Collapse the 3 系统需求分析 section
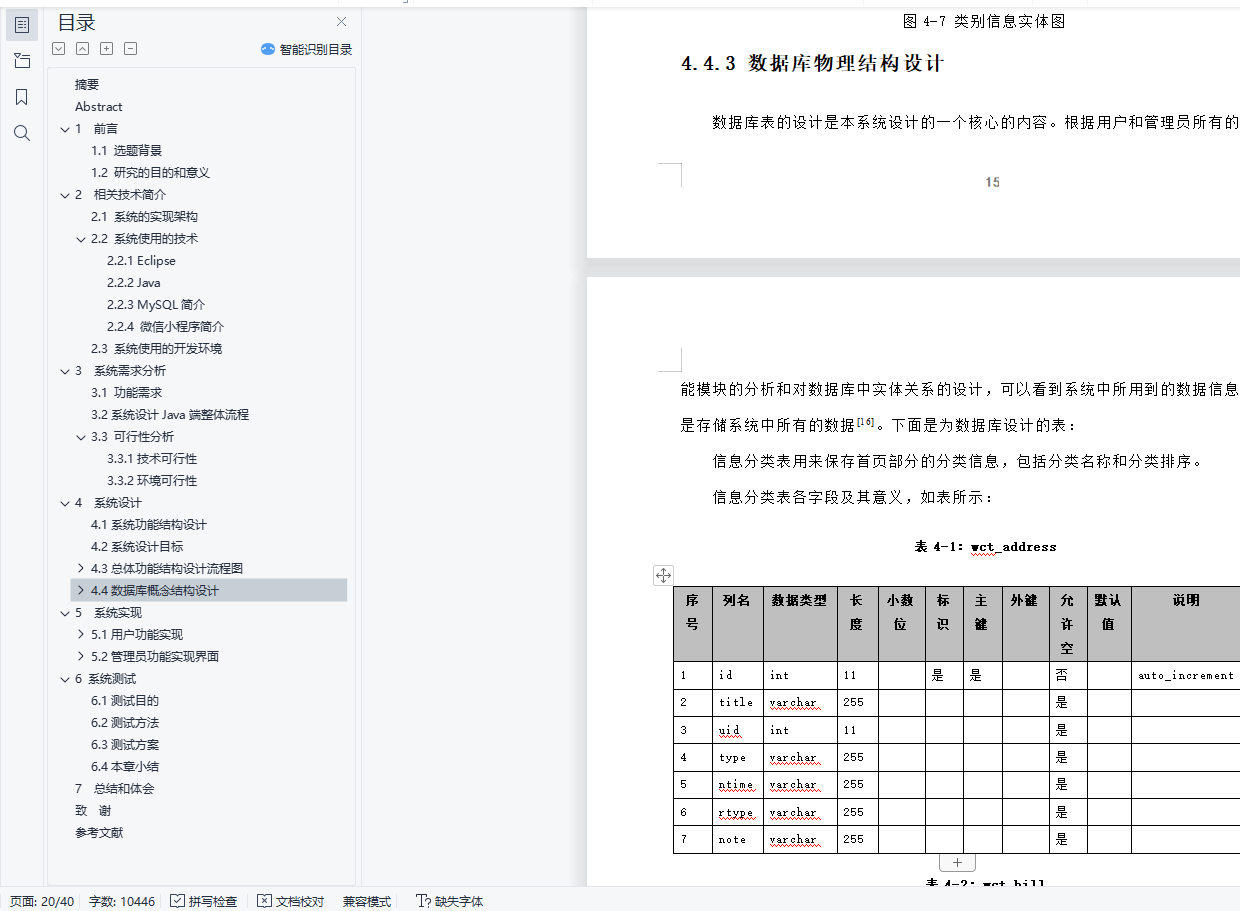 tap(65, 371)
